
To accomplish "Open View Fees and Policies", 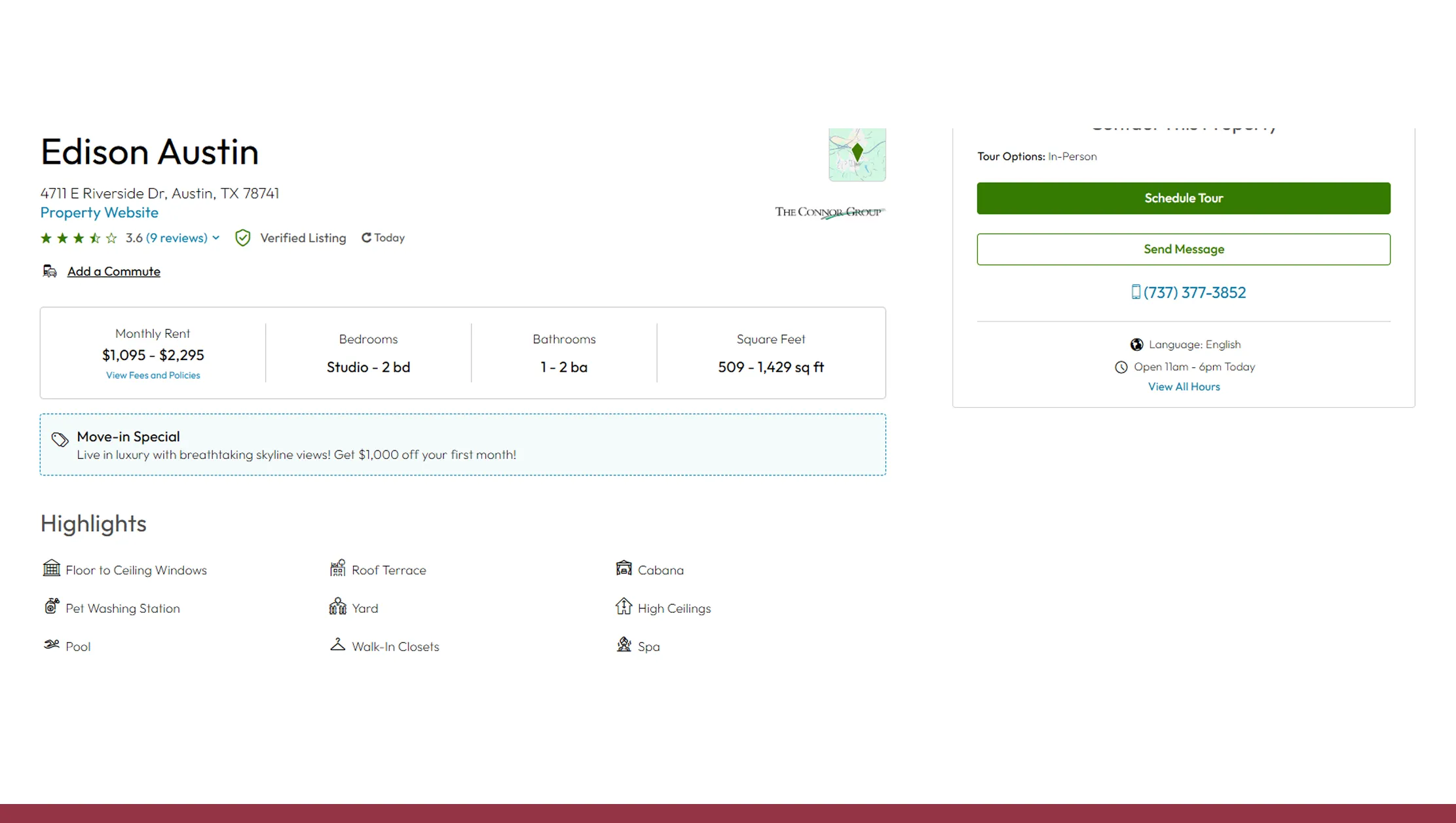I will pos(153,375).
